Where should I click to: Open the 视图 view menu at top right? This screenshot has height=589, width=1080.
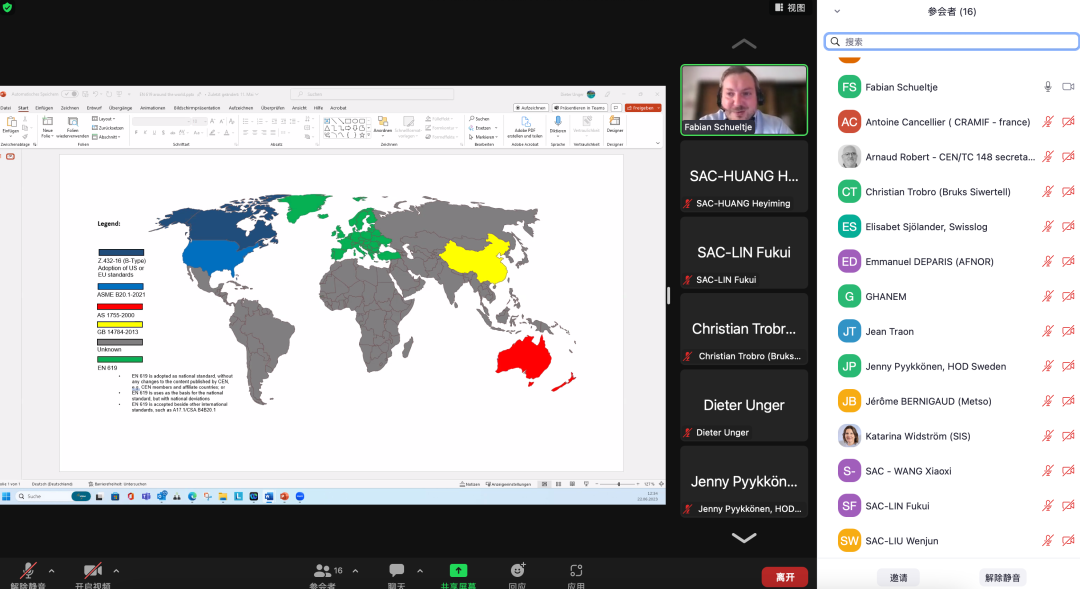click(790, 7)
